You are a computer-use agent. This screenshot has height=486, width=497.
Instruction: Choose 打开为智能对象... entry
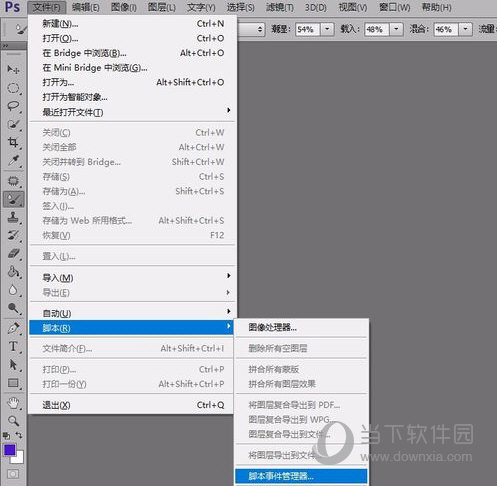(133, 97)
